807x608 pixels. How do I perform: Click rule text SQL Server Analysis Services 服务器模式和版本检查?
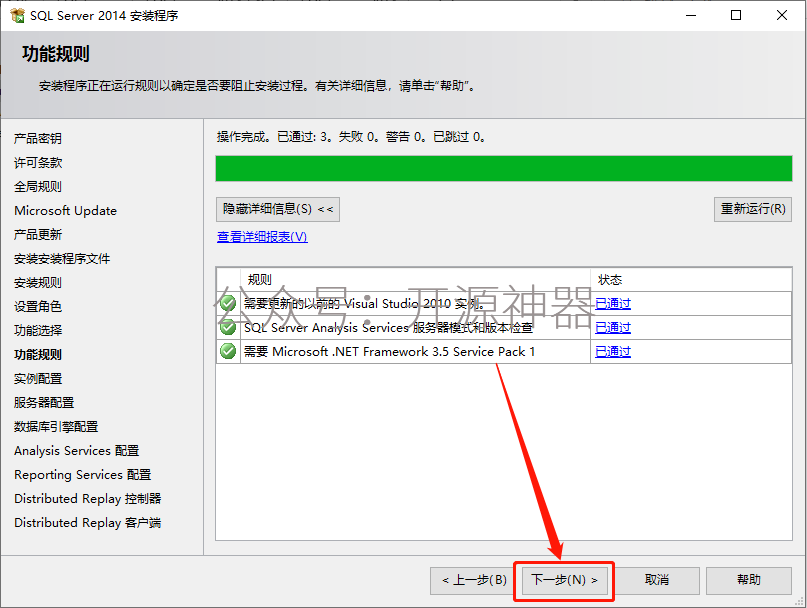(389, 327)
